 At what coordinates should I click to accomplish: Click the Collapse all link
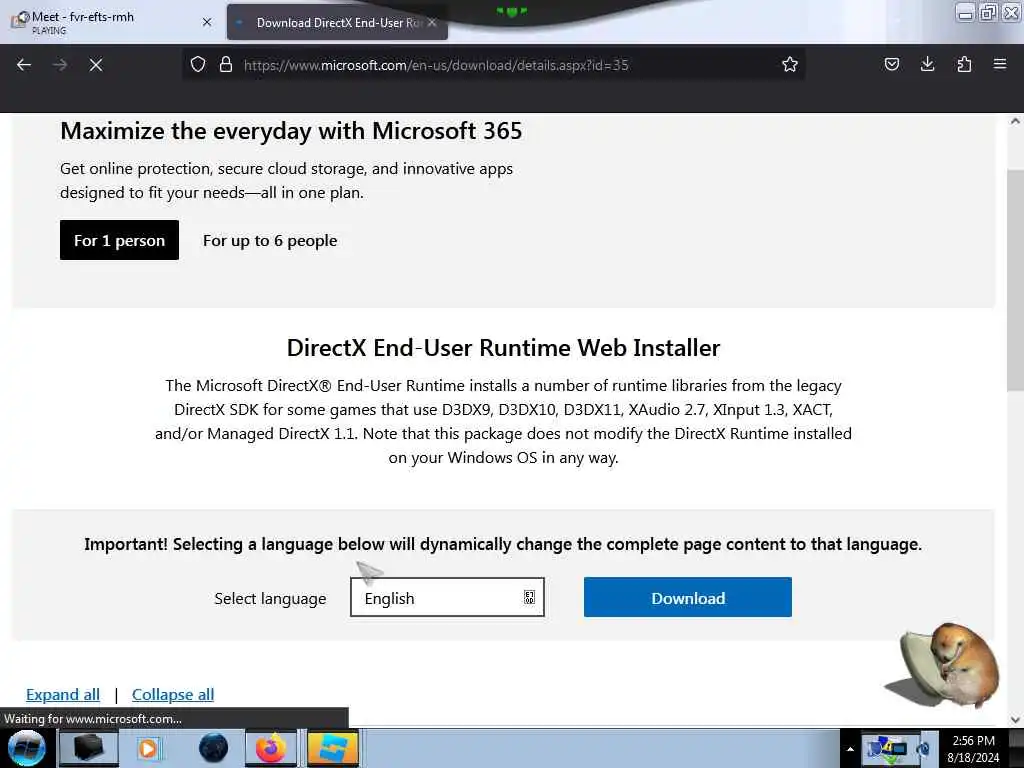(x=173, y=694)
